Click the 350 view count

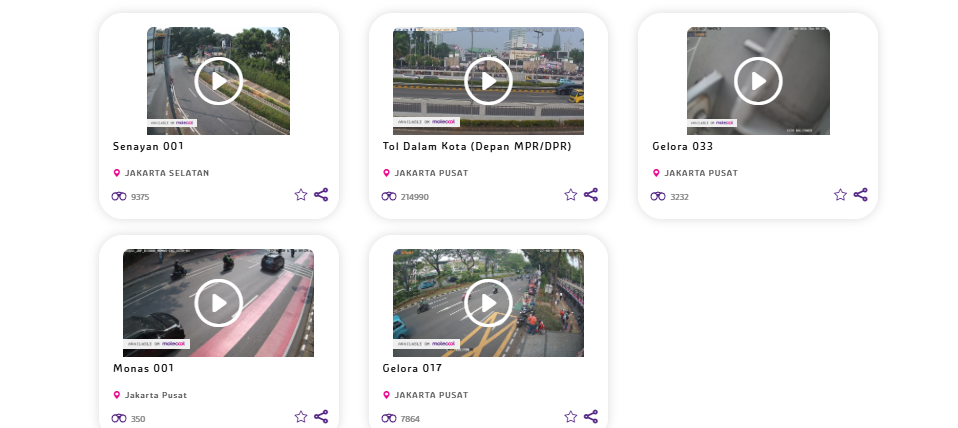138,419
